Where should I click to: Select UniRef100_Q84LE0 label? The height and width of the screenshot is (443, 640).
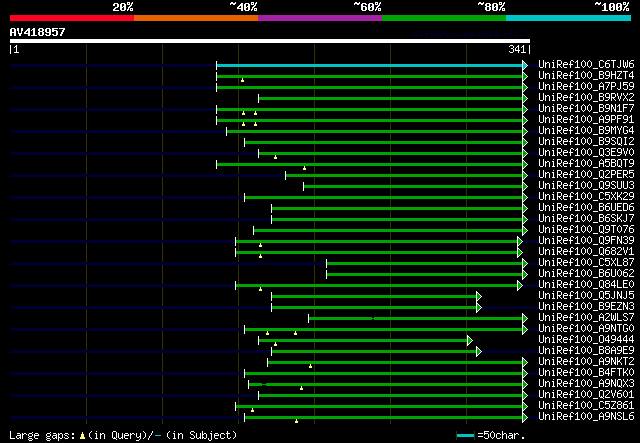pyautogui.click(x=586, y=285)
